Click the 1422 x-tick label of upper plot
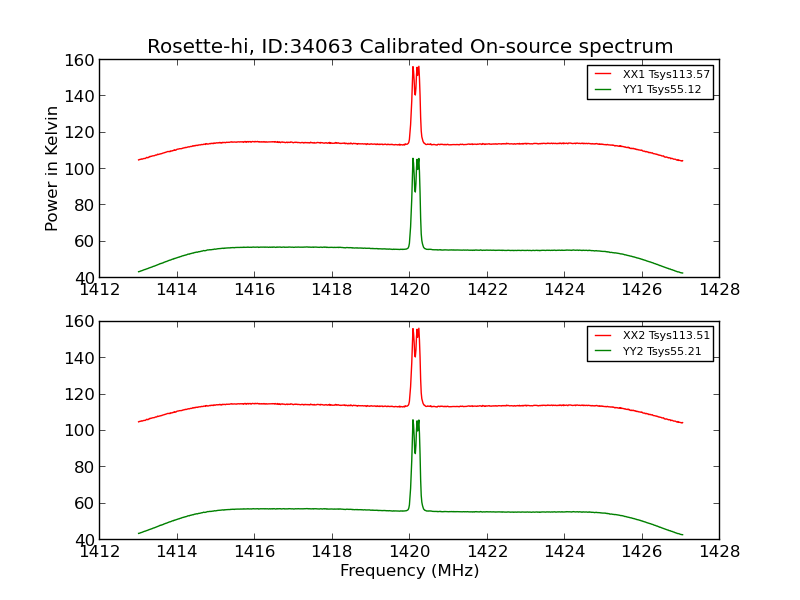 point(488,290)
